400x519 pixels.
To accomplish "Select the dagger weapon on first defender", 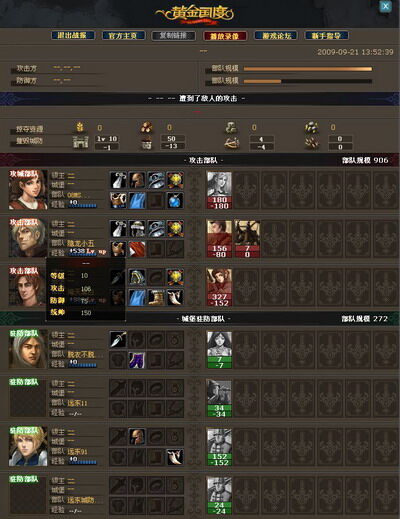I will tap(118, 339).
